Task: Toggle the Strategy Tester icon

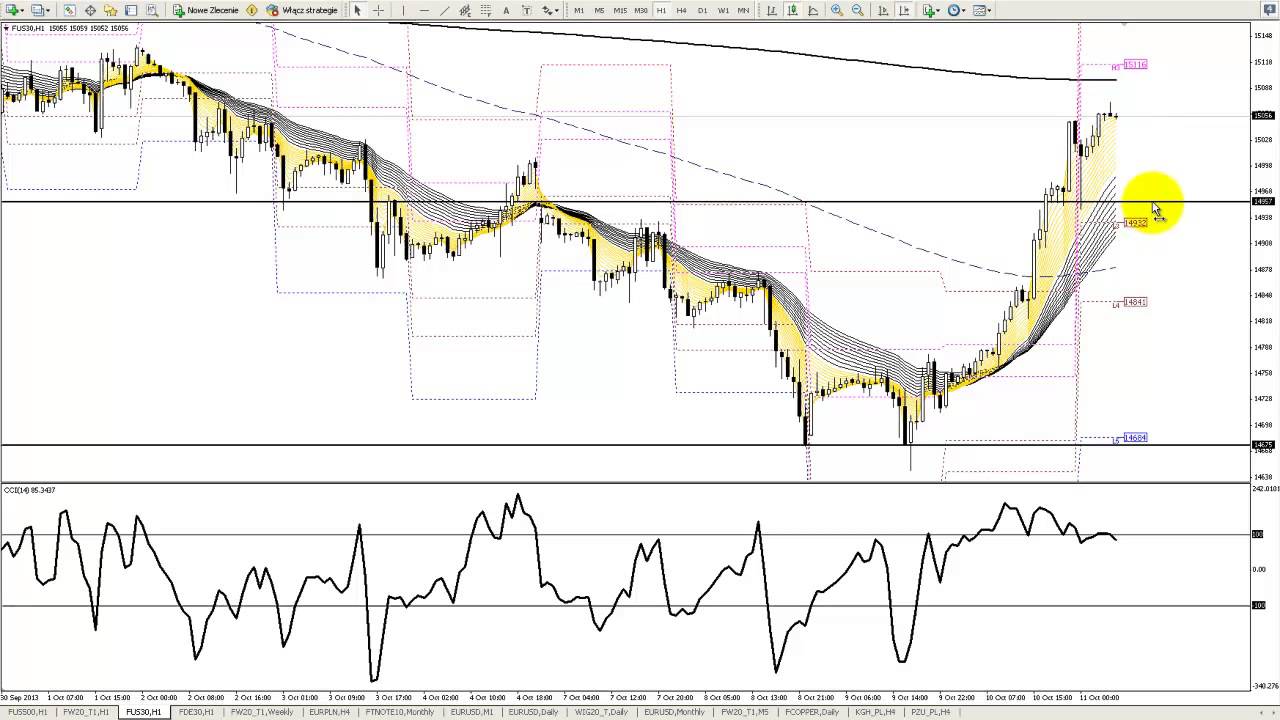Action: point(152,10)
